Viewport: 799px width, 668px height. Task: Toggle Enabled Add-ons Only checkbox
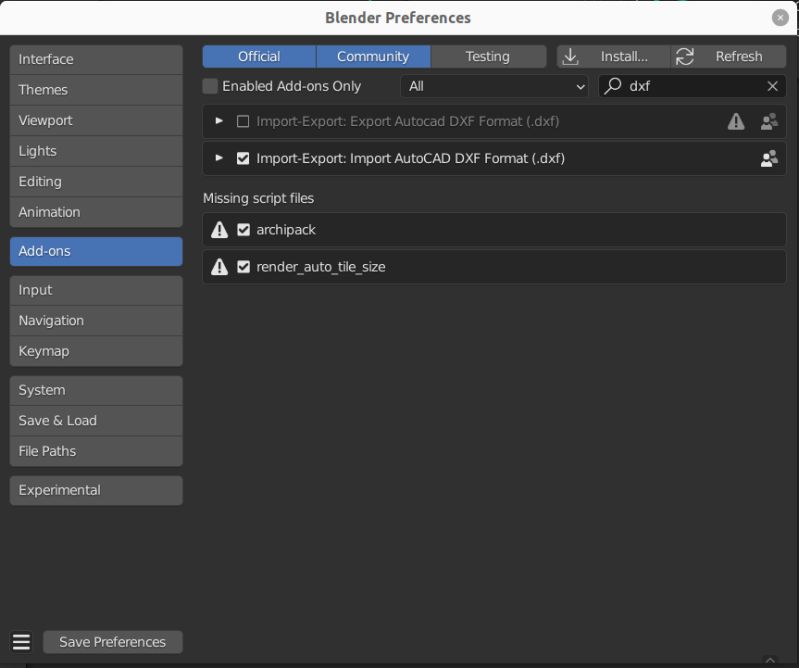(x=210, y=86)
